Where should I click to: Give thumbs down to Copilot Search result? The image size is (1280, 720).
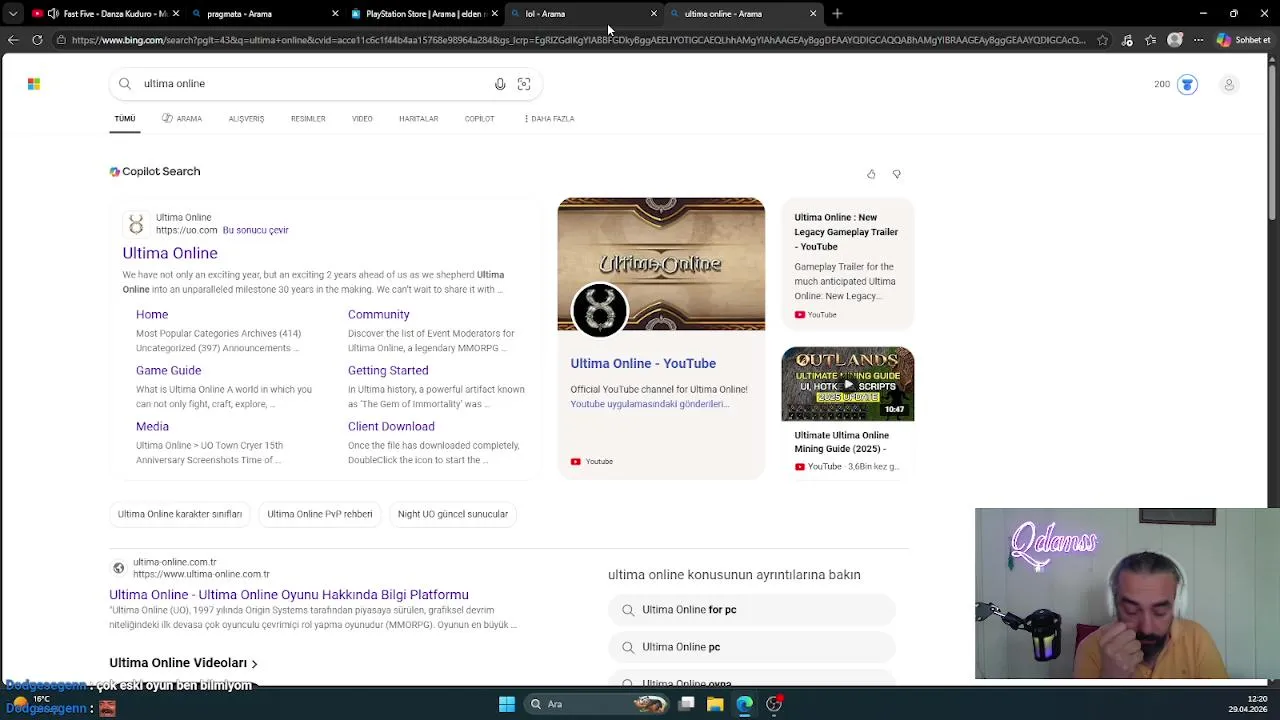897,174
